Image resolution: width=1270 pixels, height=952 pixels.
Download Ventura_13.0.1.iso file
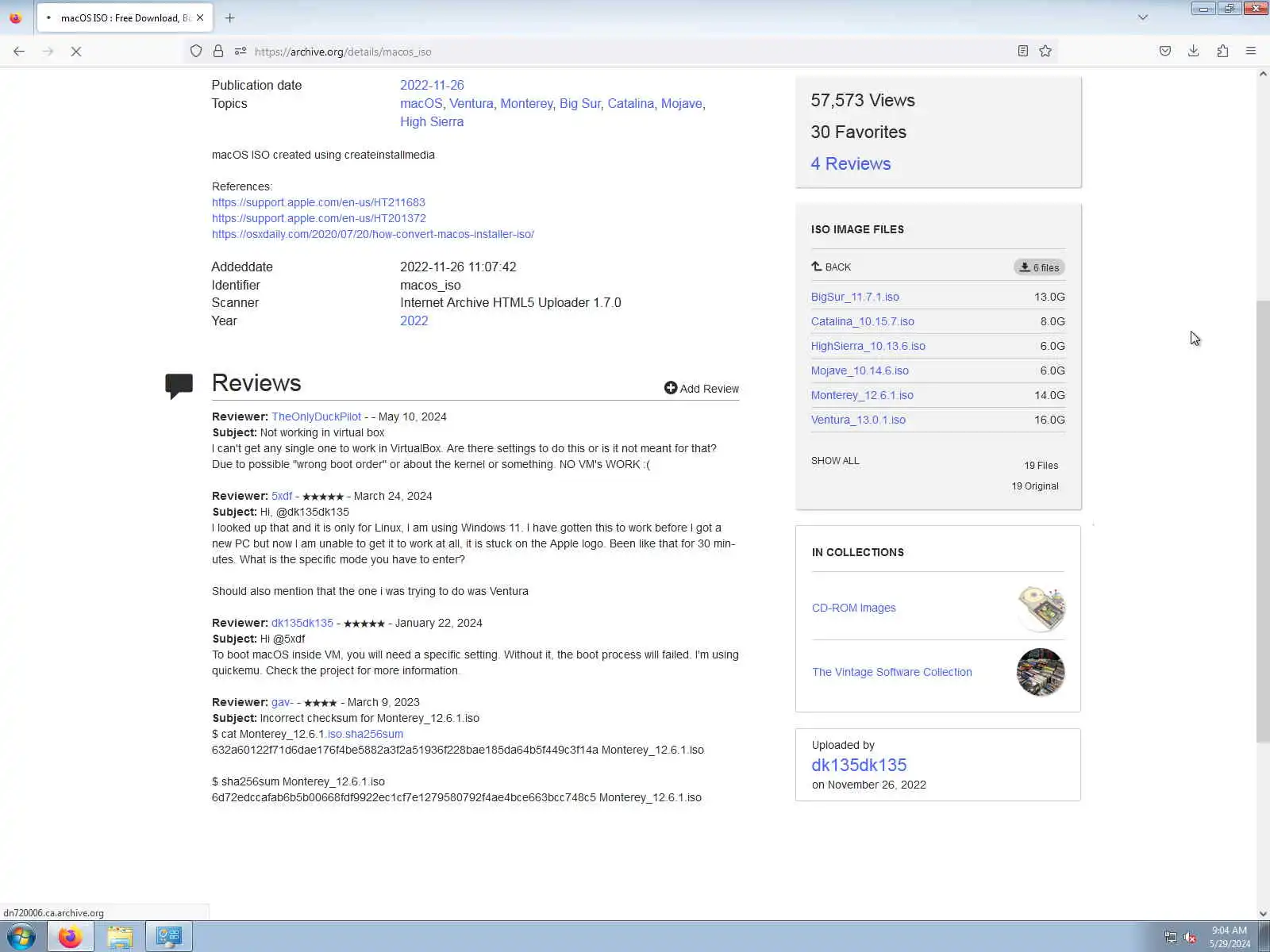point(858,420)
